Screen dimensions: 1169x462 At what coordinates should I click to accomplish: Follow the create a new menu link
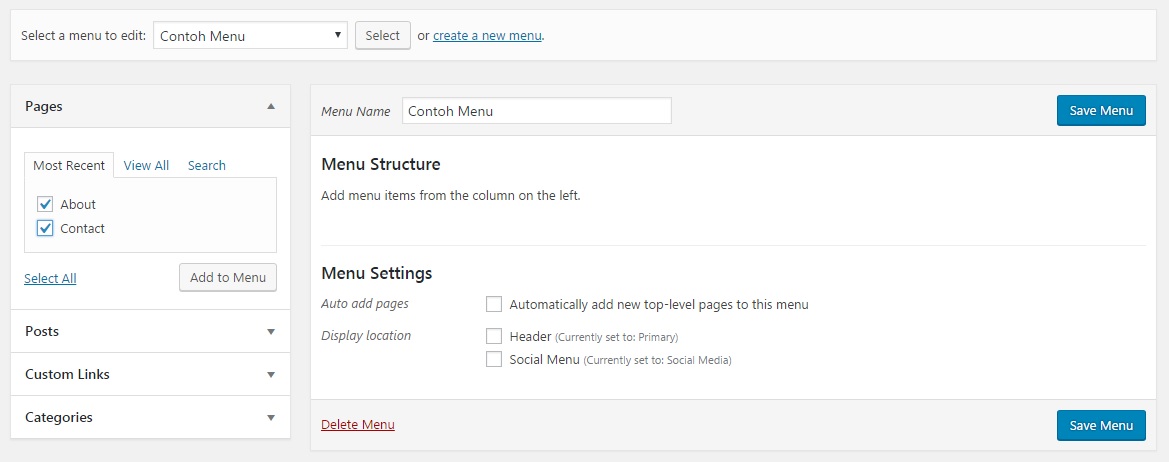(x=487, y=35)
